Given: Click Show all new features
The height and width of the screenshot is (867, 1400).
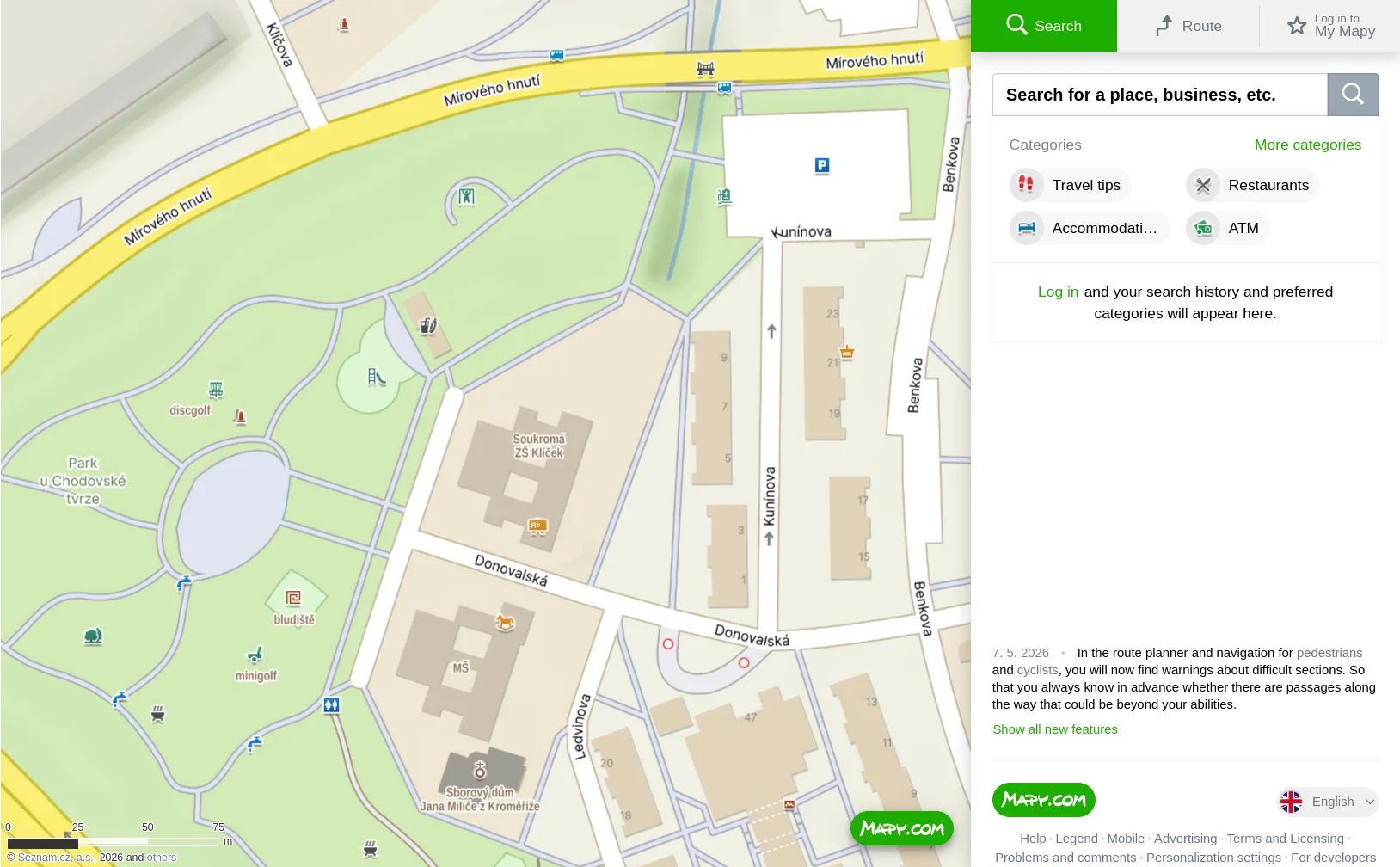Looking at the screenshot, I should point(1055,729).
